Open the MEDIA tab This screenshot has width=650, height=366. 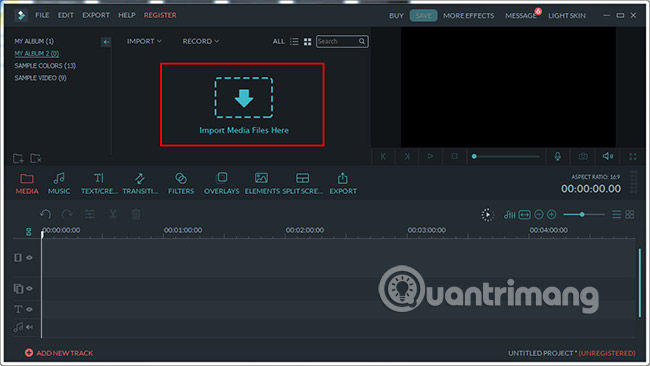[27, 184]
